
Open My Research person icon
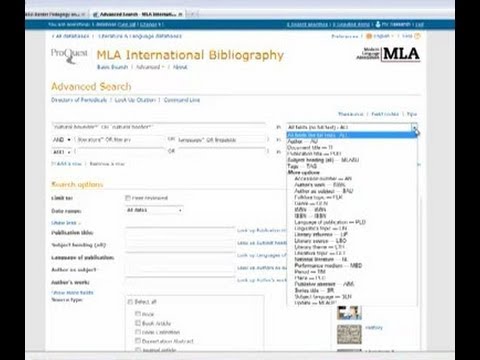tap(378, 24)
